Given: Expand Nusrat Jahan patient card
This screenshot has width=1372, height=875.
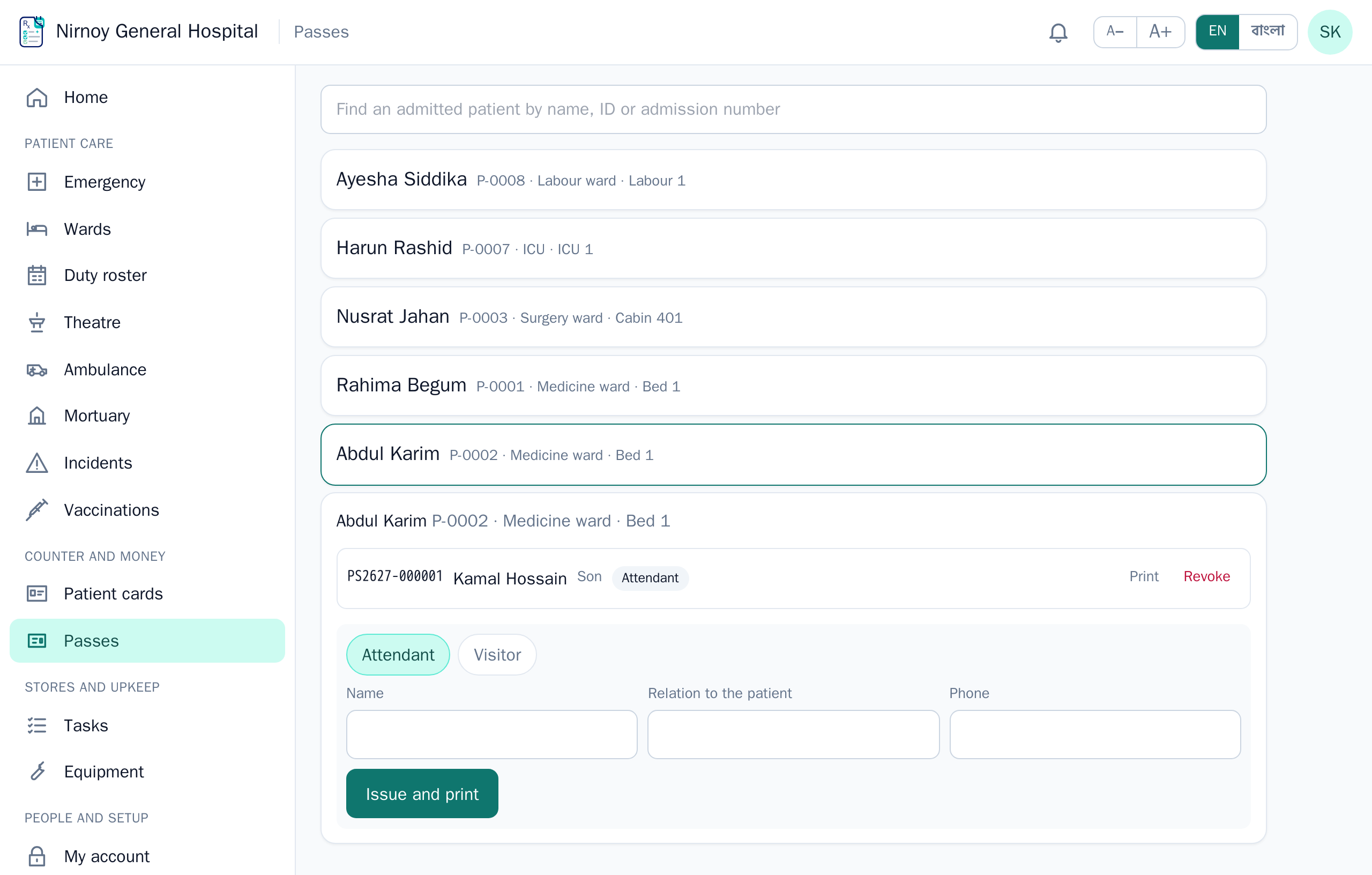Looking at the screenshot, I should click(x=793, y=317).
